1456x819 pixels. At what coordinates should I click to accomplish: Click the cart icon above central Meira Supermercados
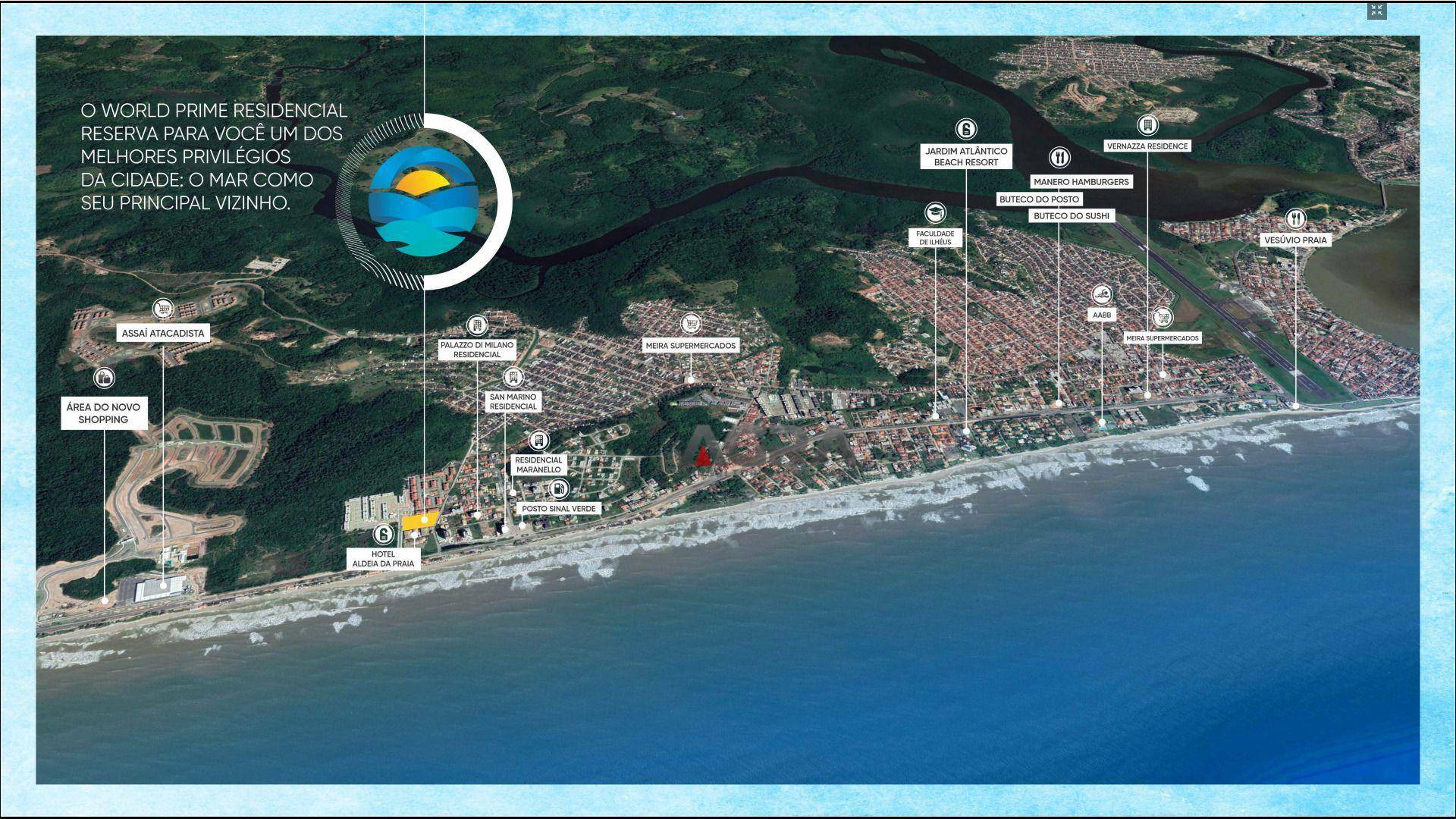coord(690,325)
